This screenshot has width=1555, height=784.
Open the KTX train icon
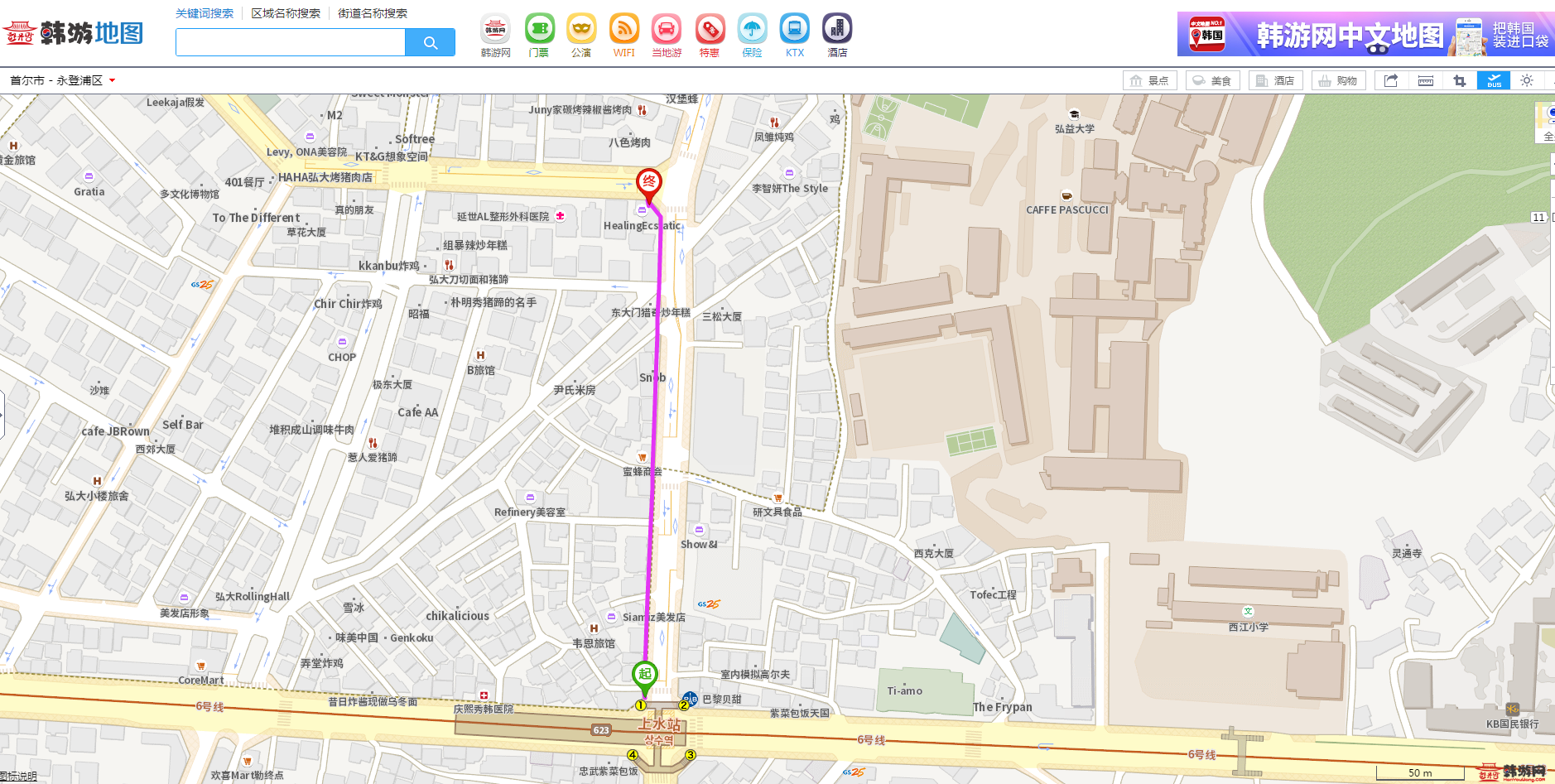tap(795, 30)
